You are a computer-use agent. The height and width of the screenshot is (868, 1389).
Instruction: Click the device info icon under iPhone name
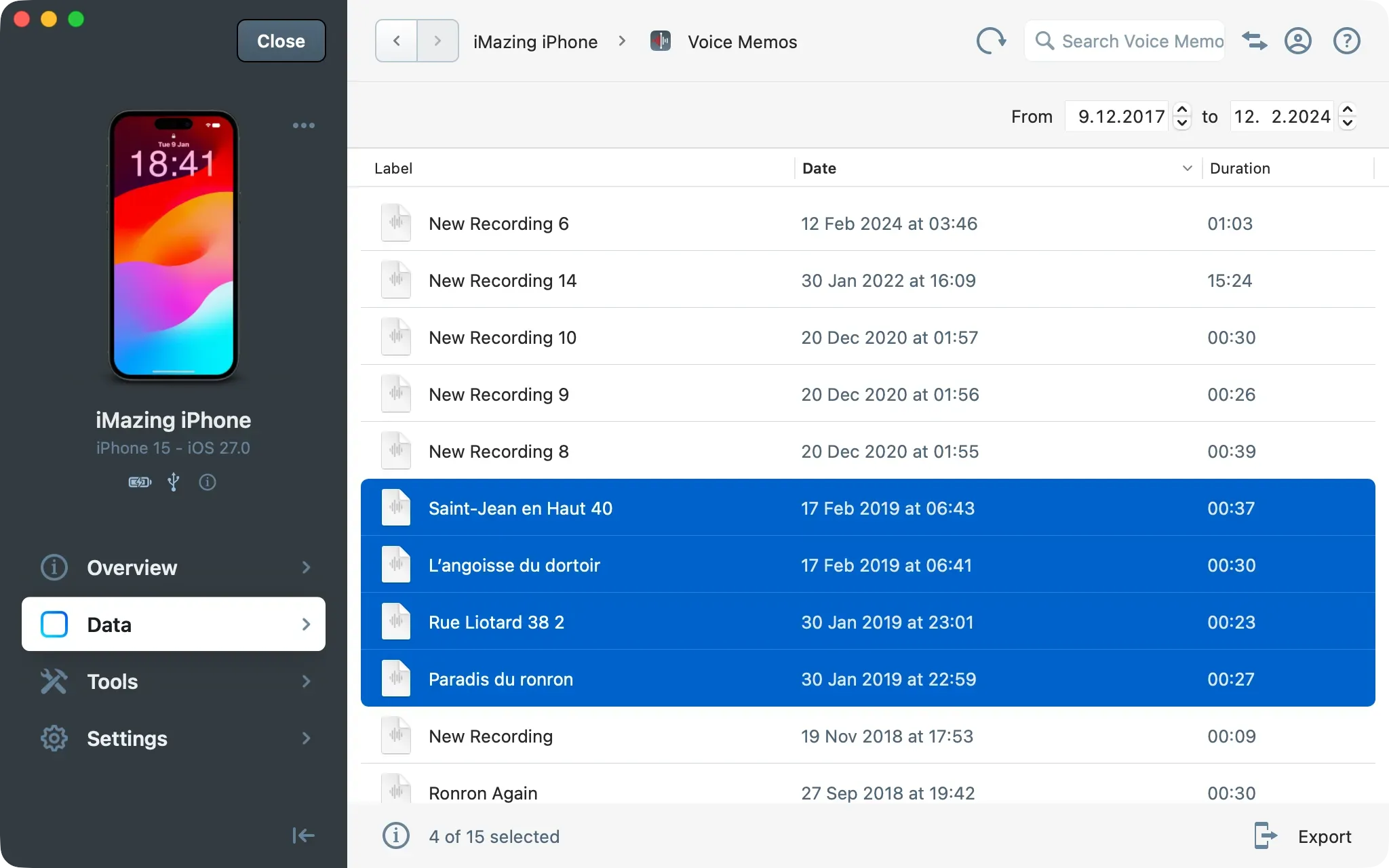click(x=208, y=482)
